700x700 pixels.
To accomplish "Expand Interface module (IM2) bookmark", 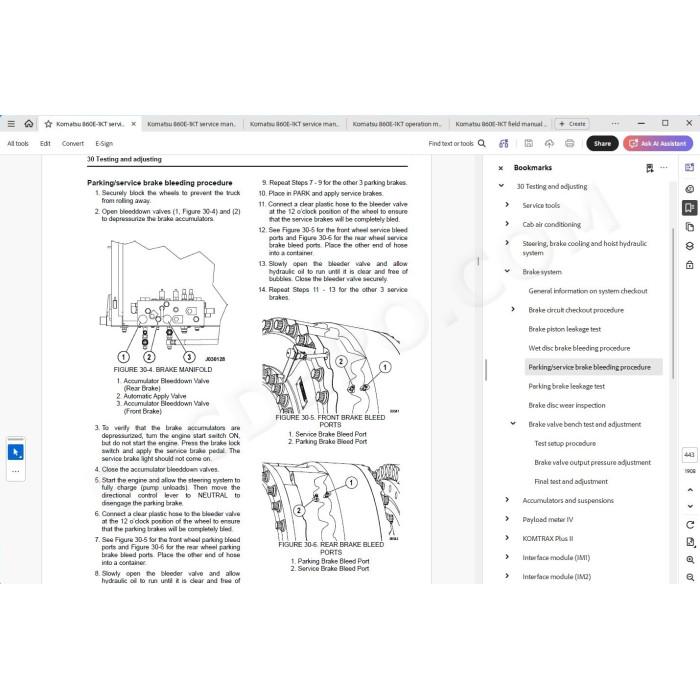I will point(507,576).
